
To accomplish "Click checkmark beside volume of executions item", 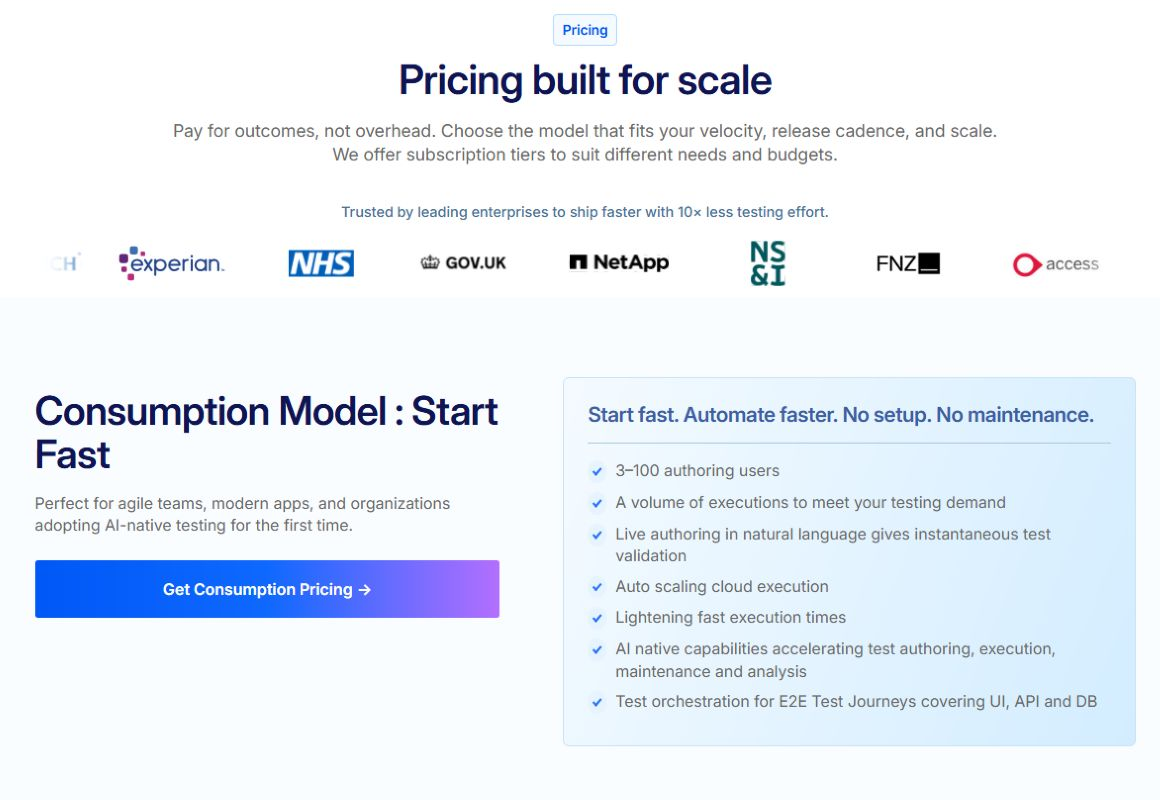I will tap(597, 503).
